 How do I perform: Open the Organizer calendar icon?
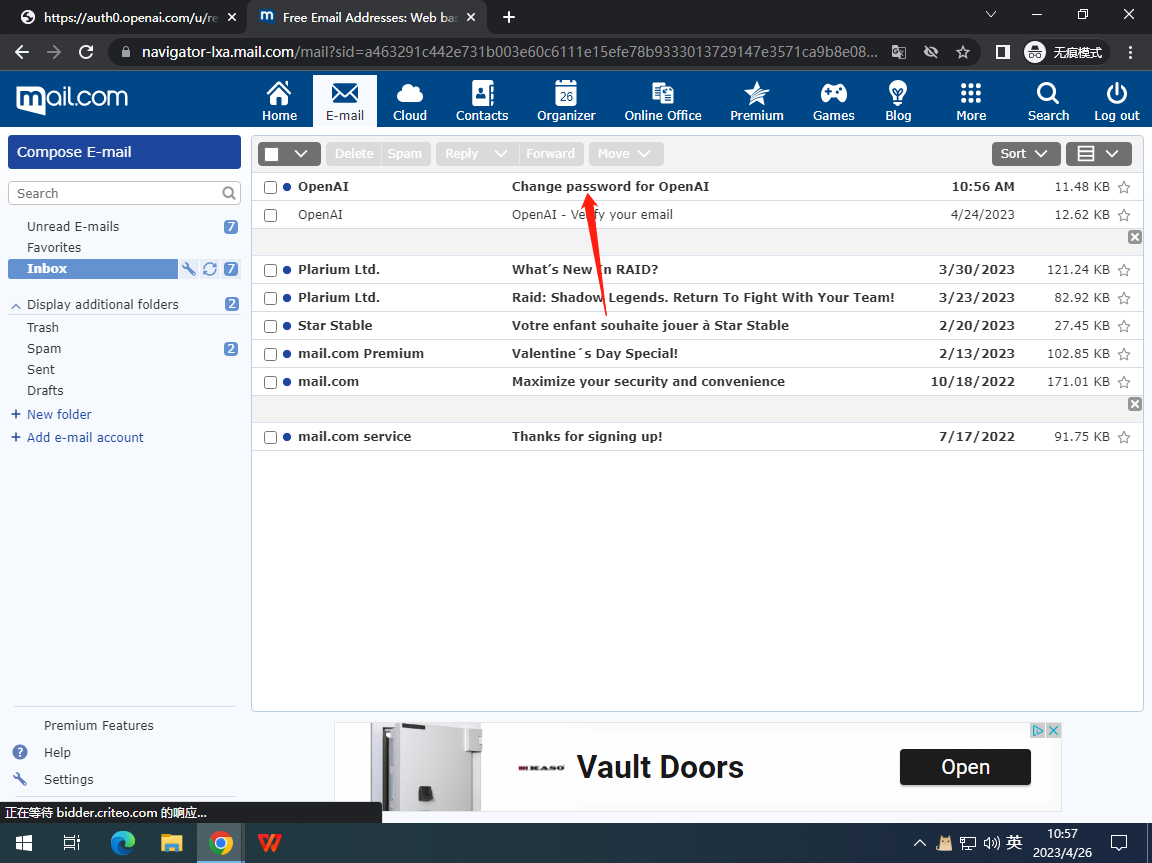point(566,94)
